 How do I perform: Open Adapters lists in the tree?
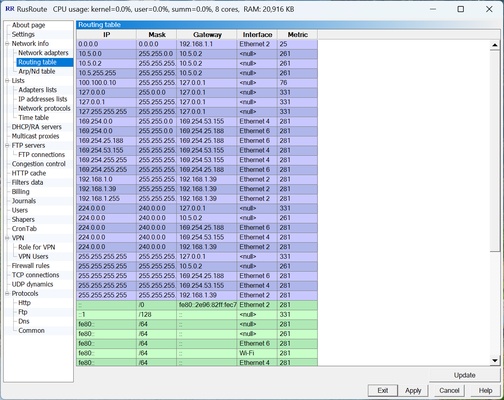(37, 90)
